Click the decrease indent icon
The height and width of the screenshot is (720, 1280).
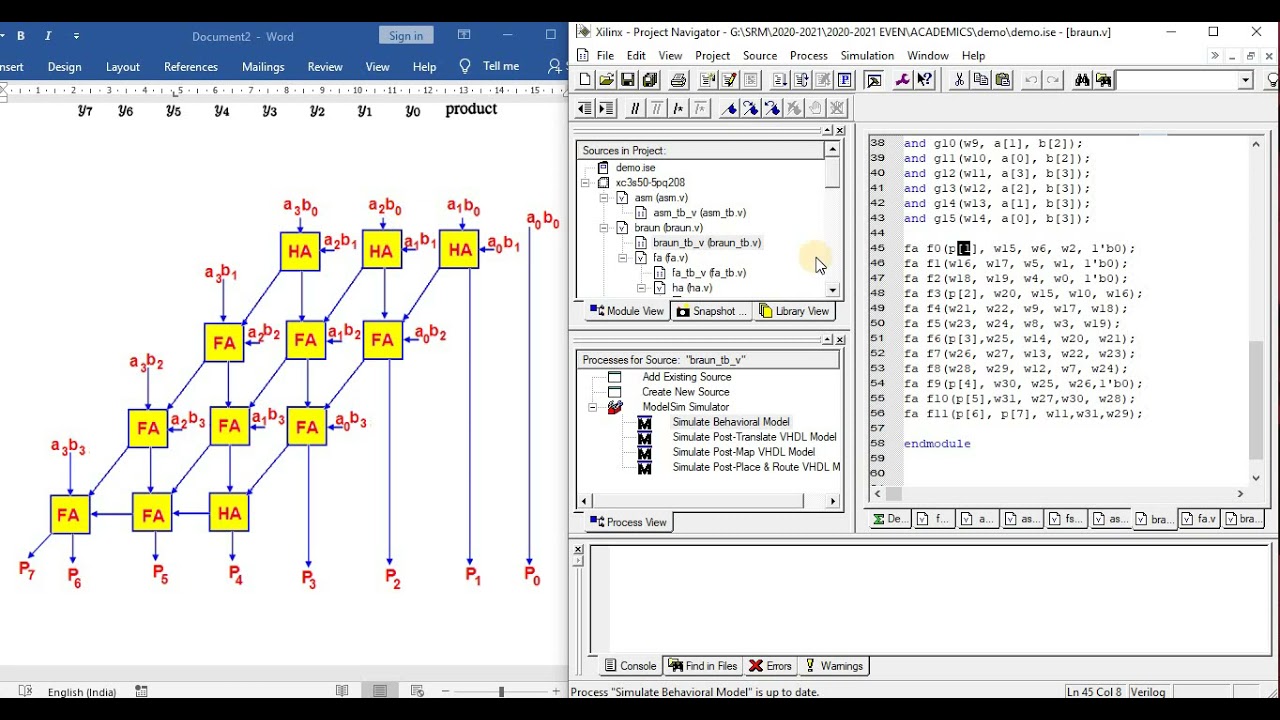(x=585, y=108)
